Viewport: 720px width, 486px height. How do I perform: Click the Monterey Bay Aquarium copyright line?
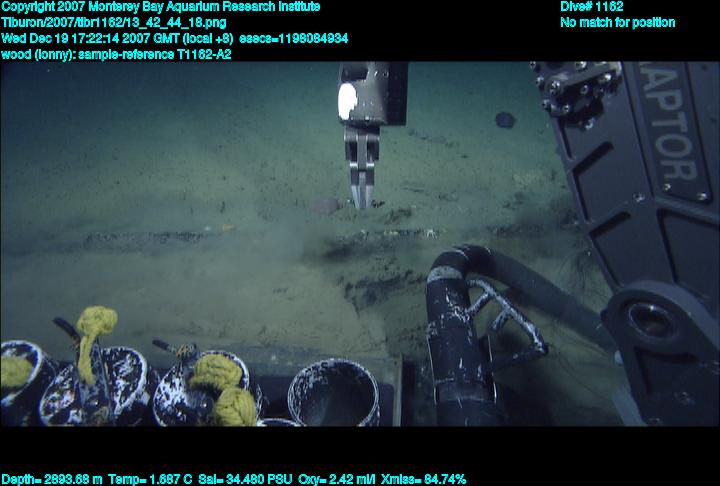coord(161,7)
